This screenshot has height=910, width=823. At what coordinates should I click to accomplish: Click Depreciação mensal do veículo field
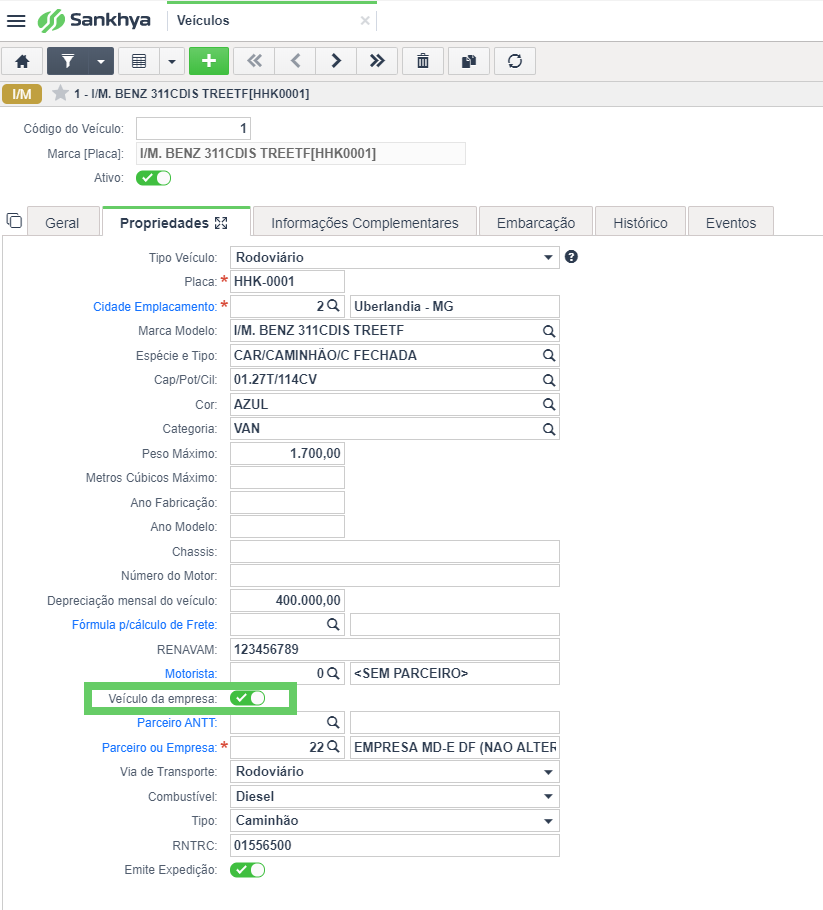[287, 600]
